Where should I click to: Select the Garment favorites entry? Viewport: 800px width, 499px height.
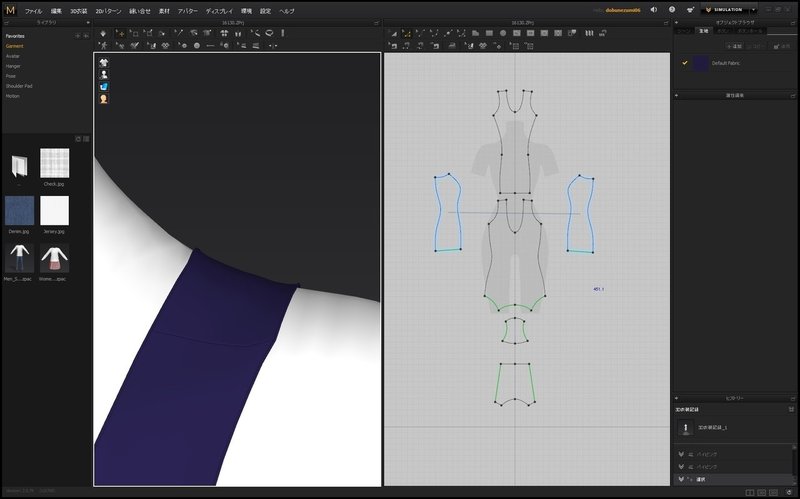pos(15,45)
